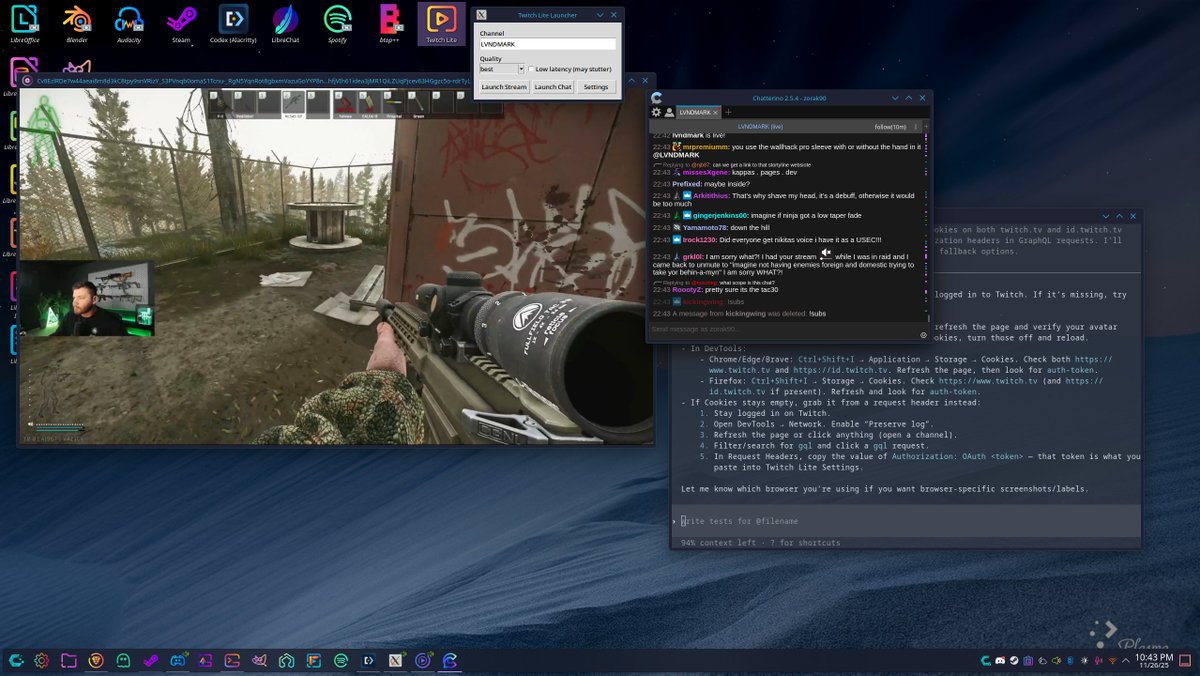Screen dimensions: 1200x676
Task: Open the file manager folder in taskbar
Action: tap(69, 660)
